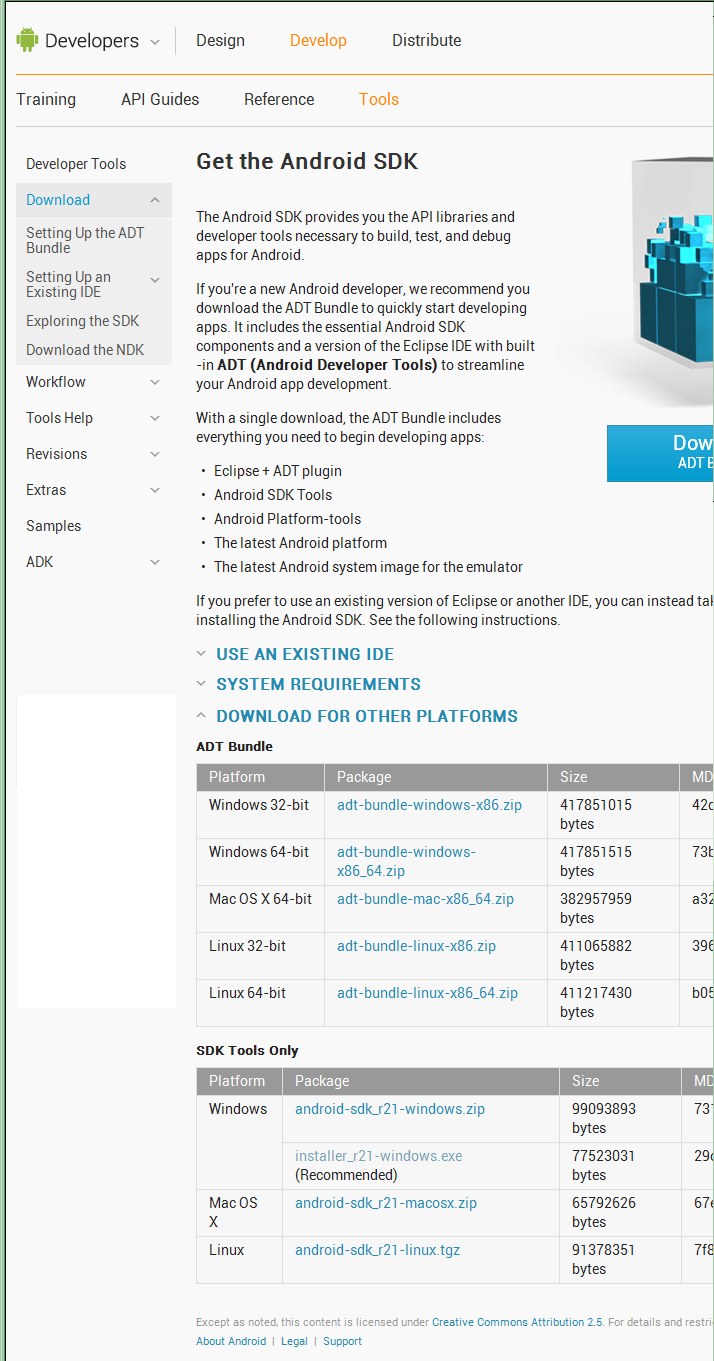Expand the Workflow sidebar chevron
The height and width of the screenshot is (1361, 714).
tap(155, 382)
